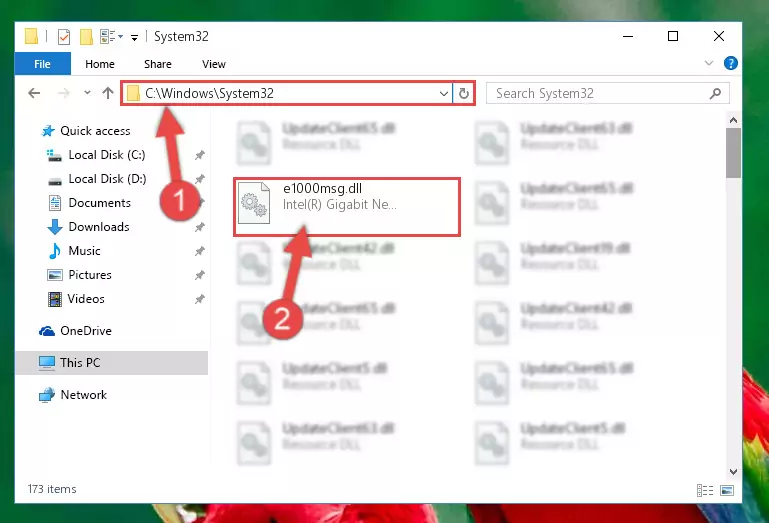Click the Documents page icon
The image size is (769, 523).
pyautogui.click(x=54, y=203)
